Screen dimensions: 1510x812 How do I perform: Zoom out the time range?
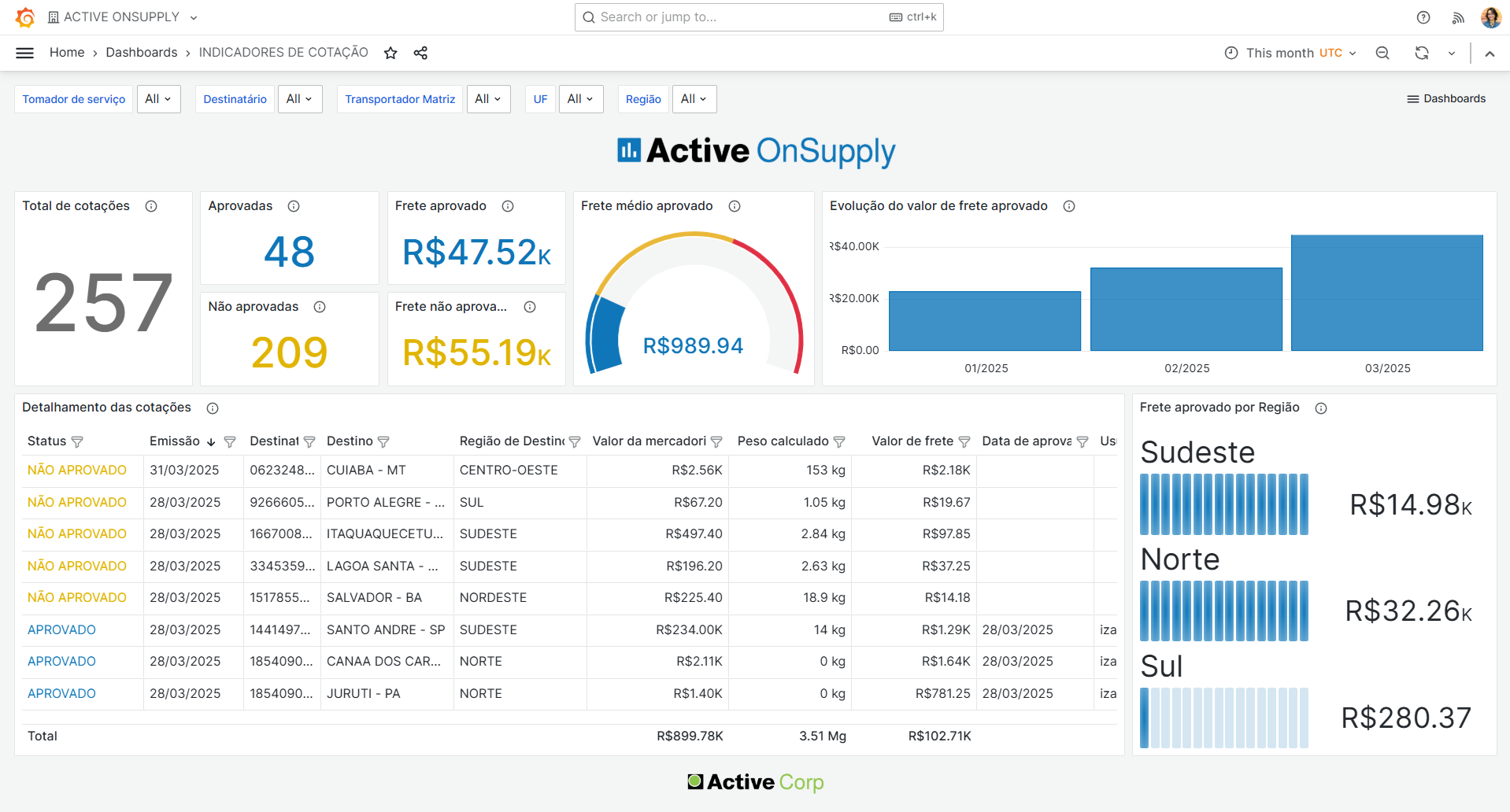coord(1382,53)
